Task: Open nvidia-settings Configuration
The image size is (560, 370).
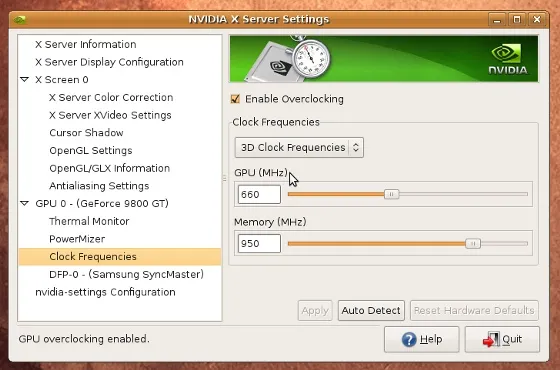Action: pos(105,292)
